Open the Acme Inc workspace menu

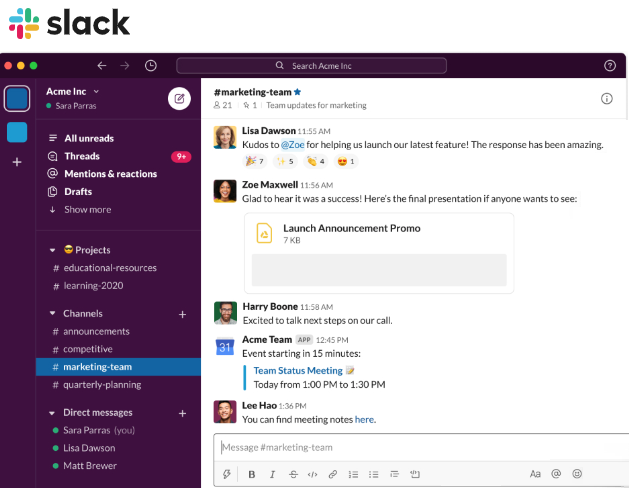click(73, 91)
